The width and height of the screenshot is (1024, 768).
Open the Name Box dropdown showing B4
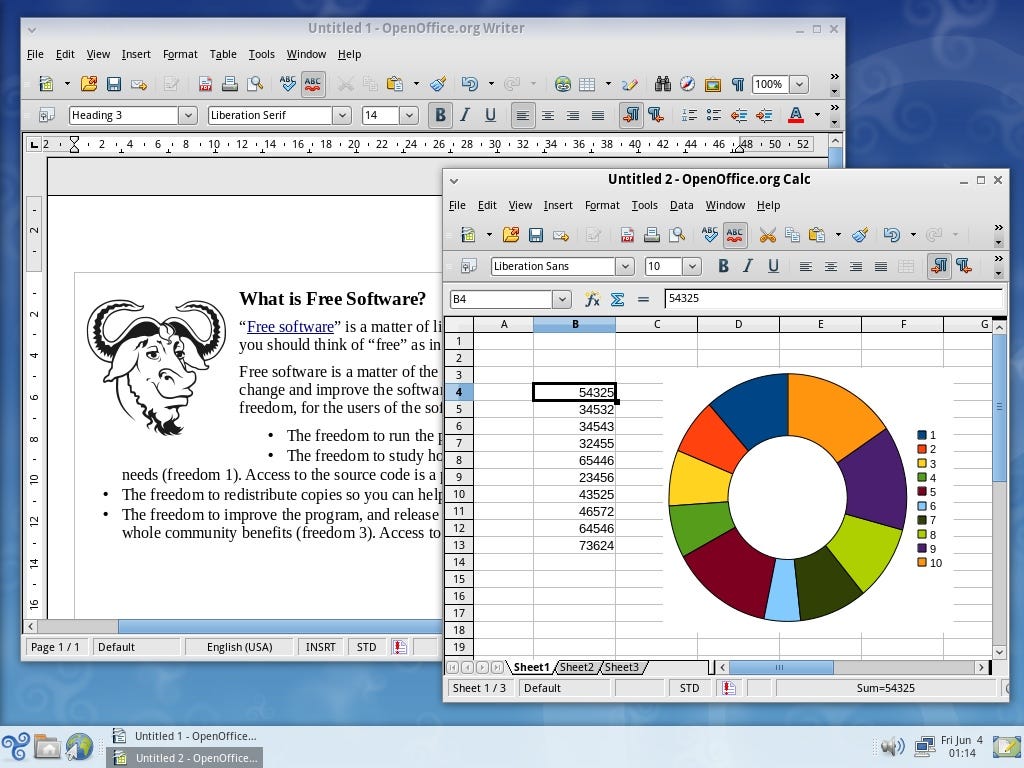pos(562,299)
